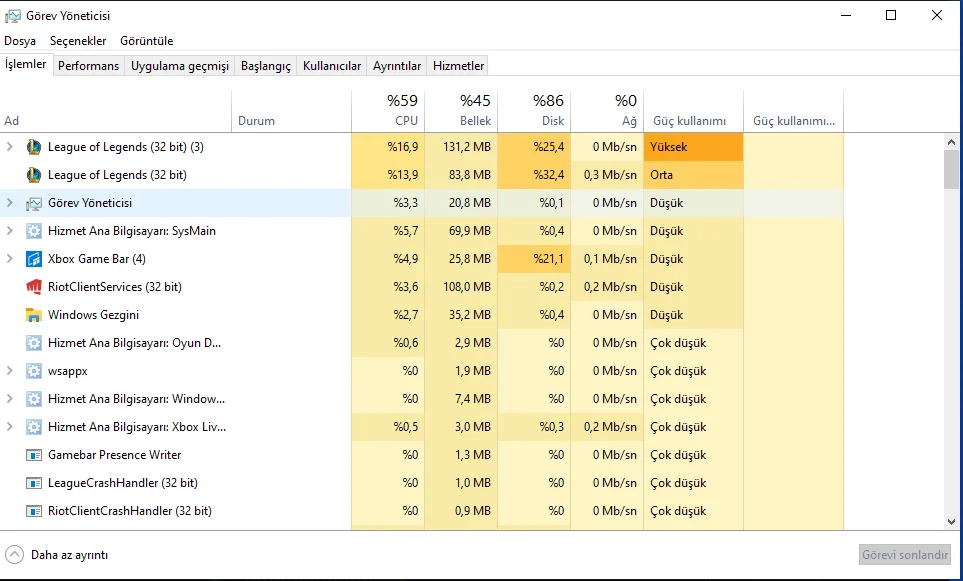The image size is (963, 581).
Task: Click the RiotClientServices red icon
Action: tap(33, 287)
